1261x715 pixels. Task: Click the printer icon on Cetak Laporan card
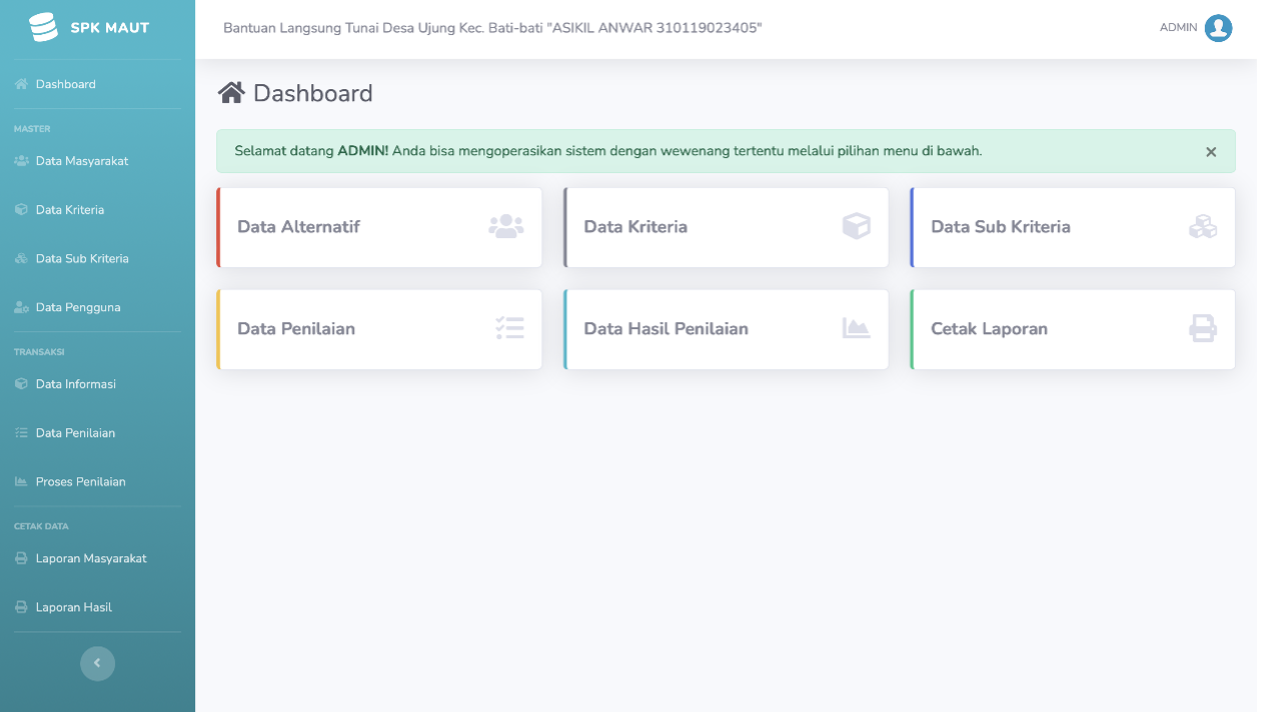(x=1203, y=328)
